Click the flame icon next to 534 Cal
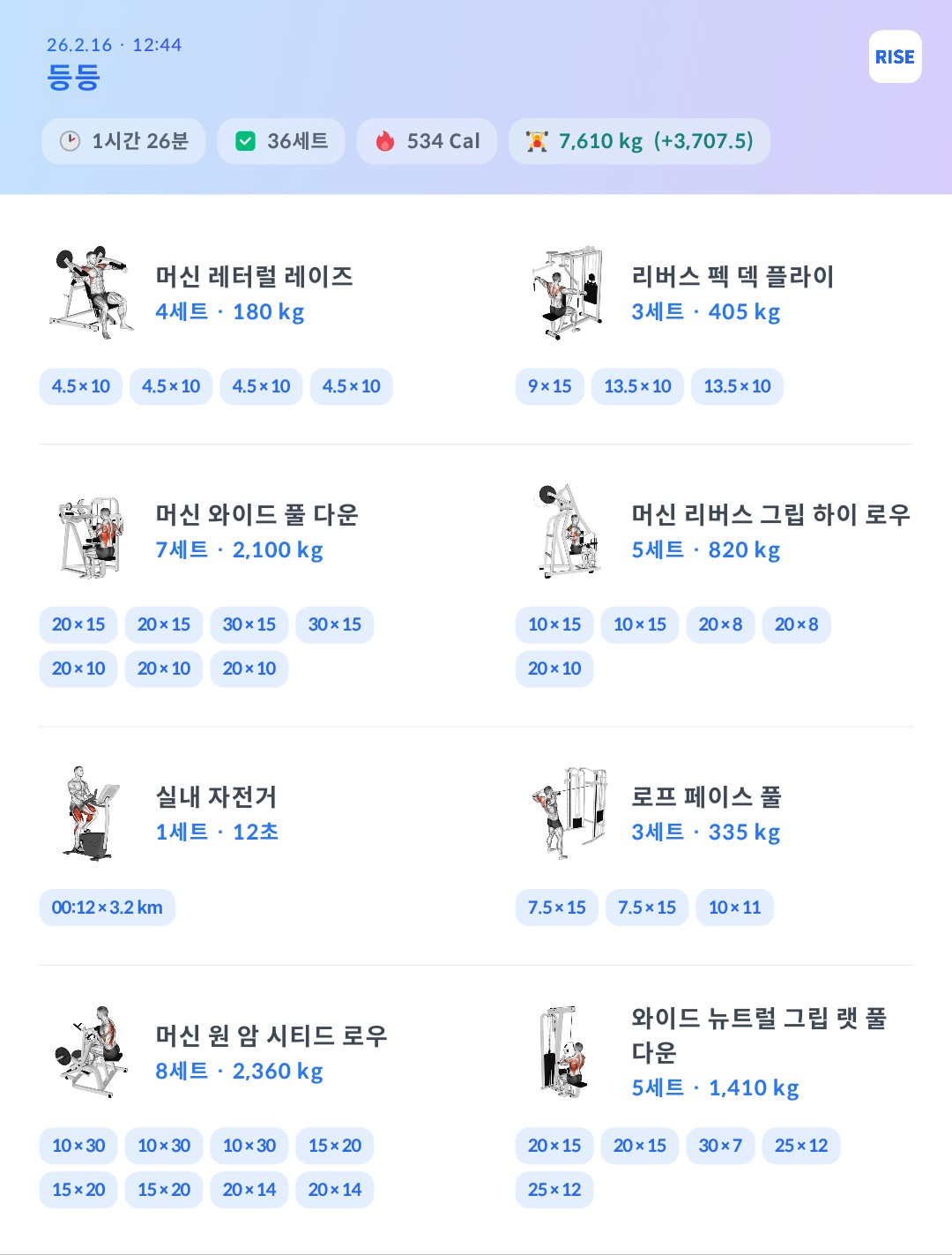Viewport: 952px width, 1255px height. point(384,140)
